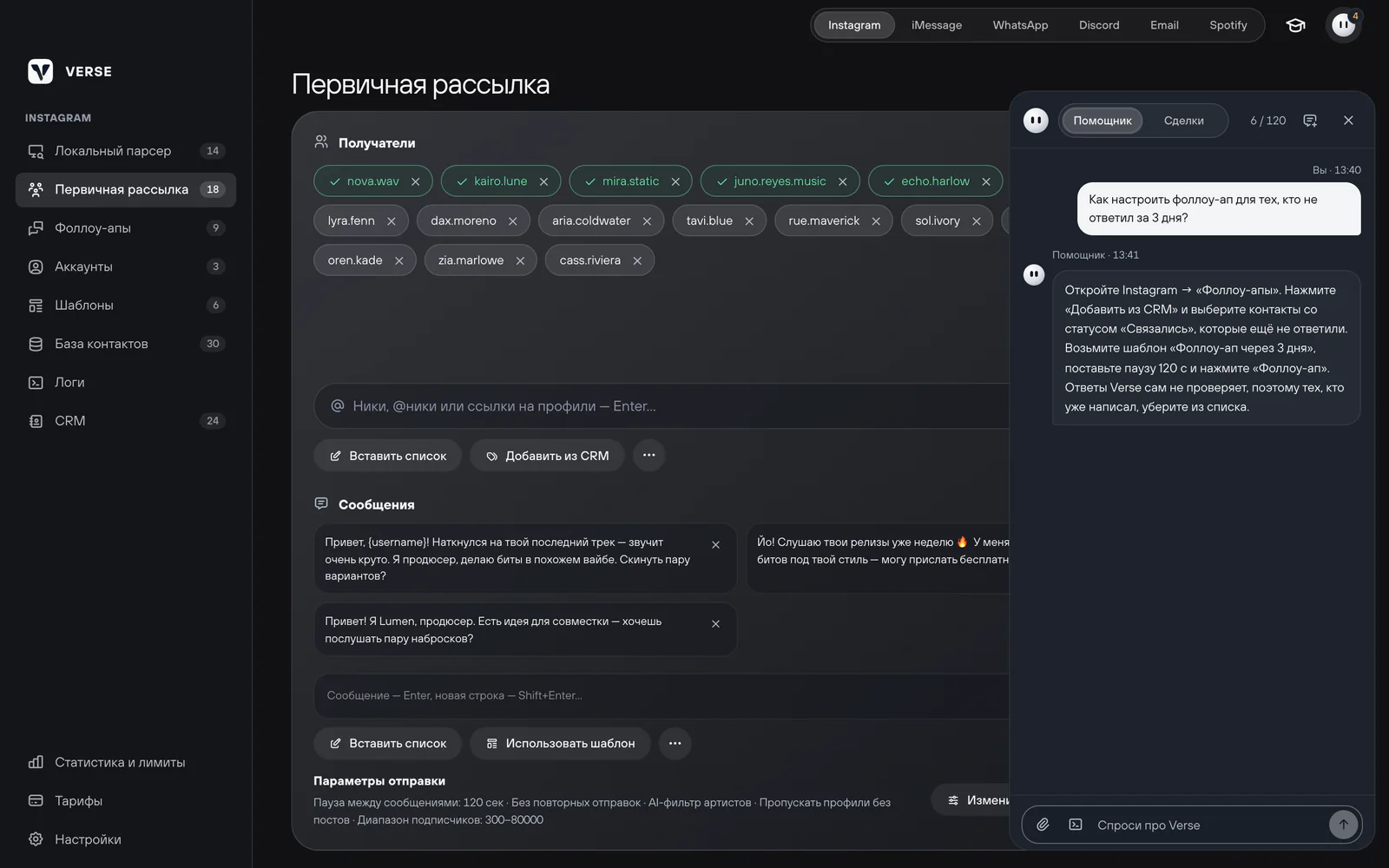Open CRM section in sidebar
Viewport: 1389px width, 868px height.
126,421
